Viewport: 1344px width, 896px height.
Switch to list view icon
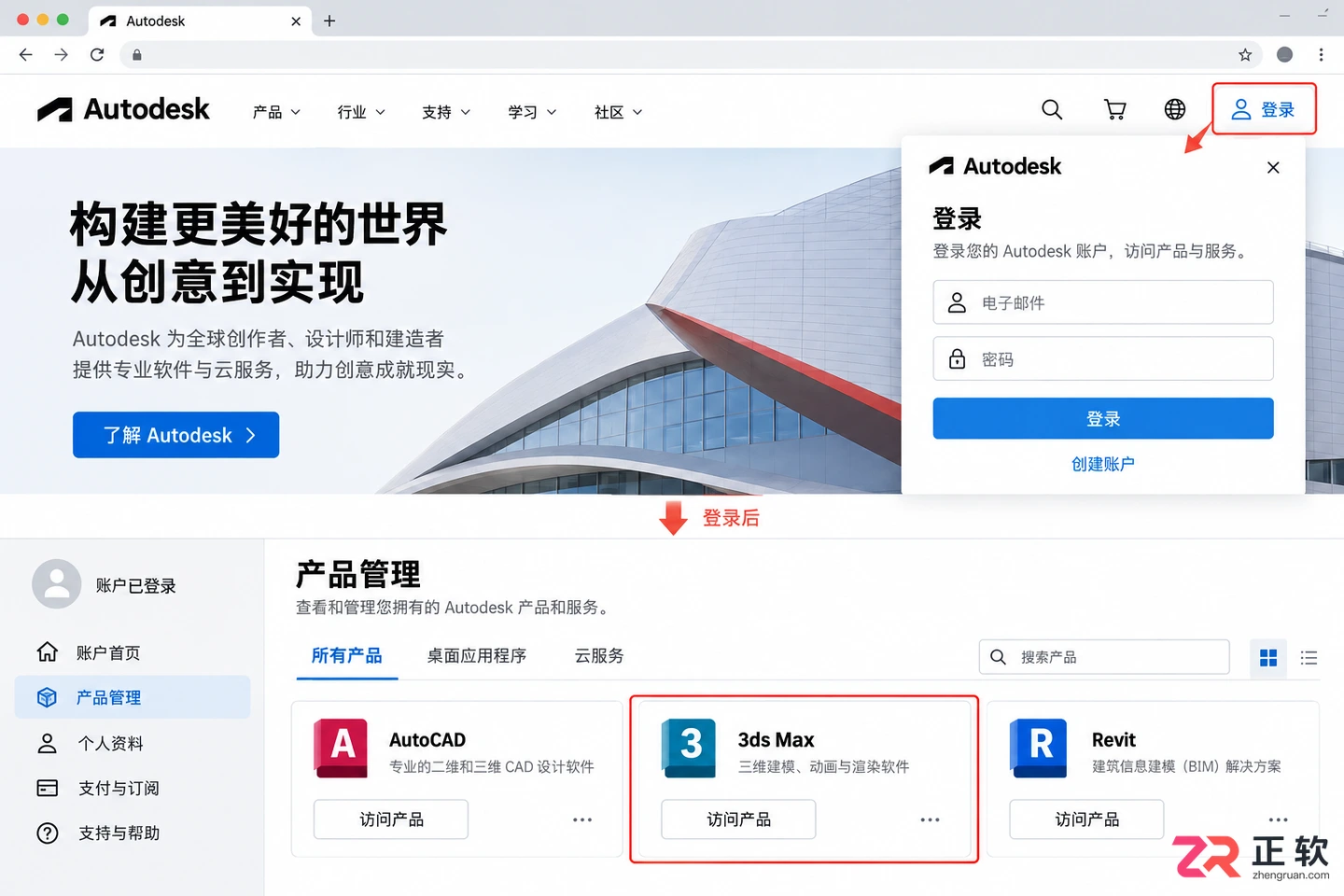1309,658
